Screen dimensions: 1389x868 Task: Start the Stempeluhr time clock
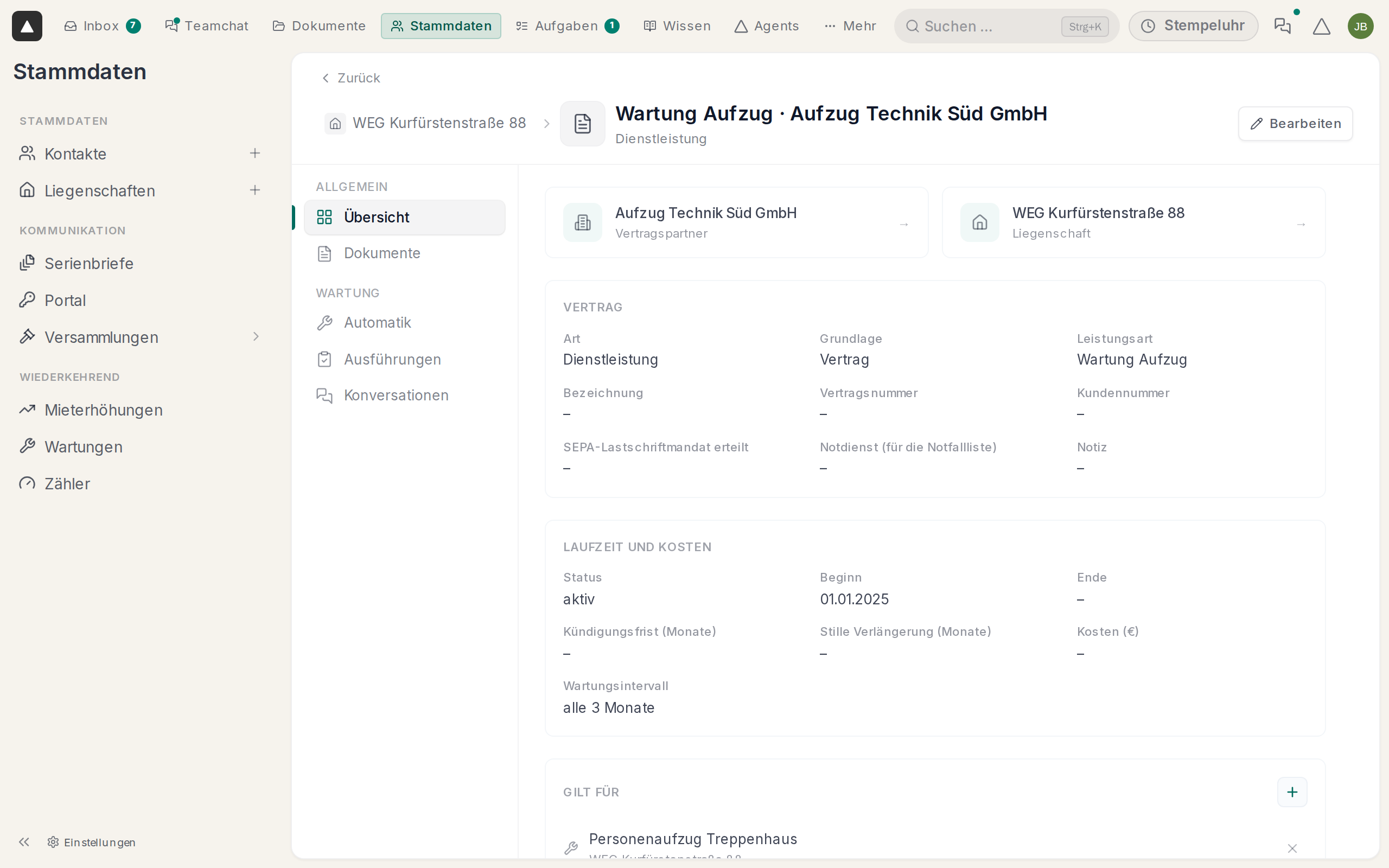(x=1193, y=26)
